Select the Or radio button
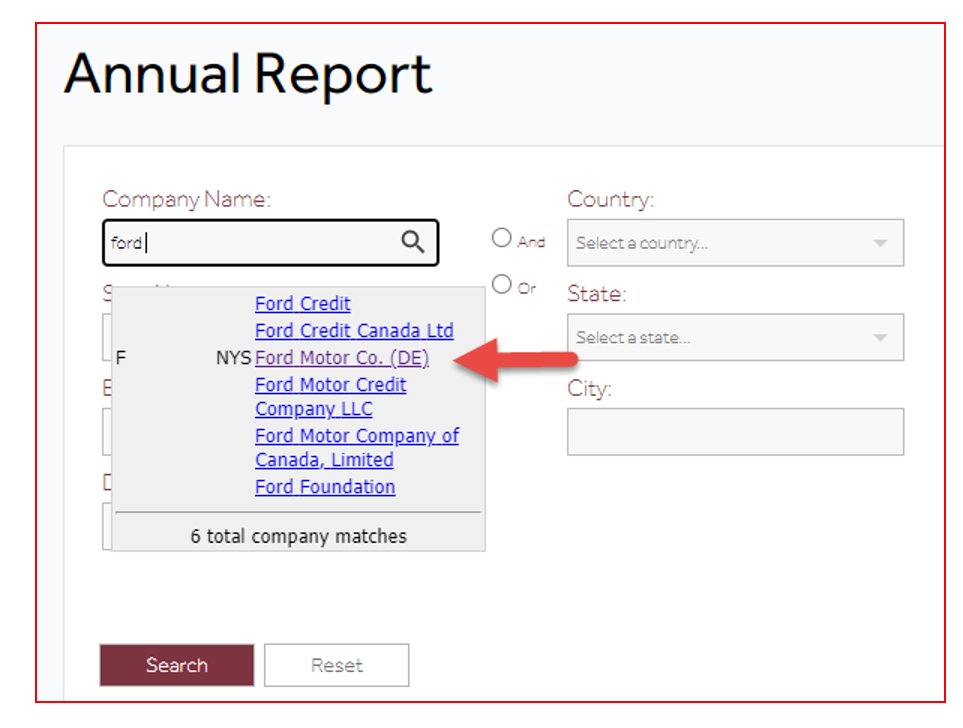The width and height of the screenshot is (963, 728). pos(502,284)
